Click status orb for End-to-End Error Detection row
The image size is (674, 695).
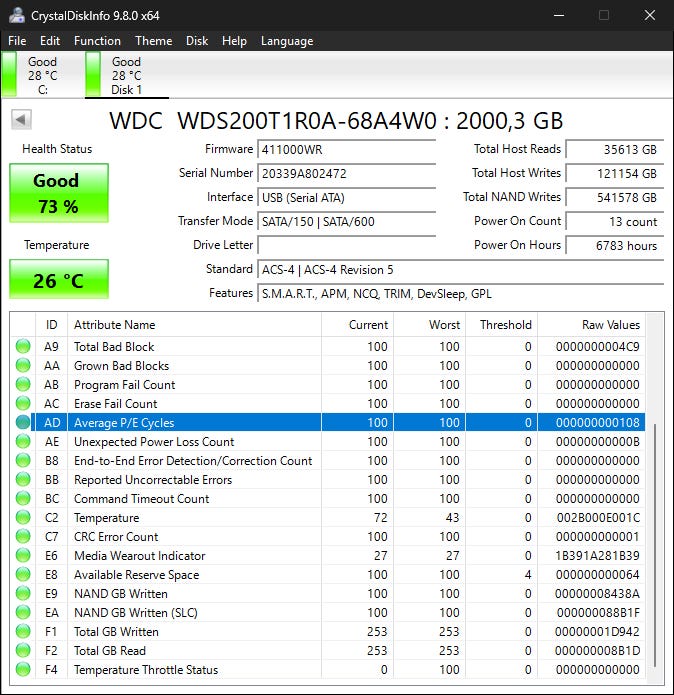pos(23,461)
